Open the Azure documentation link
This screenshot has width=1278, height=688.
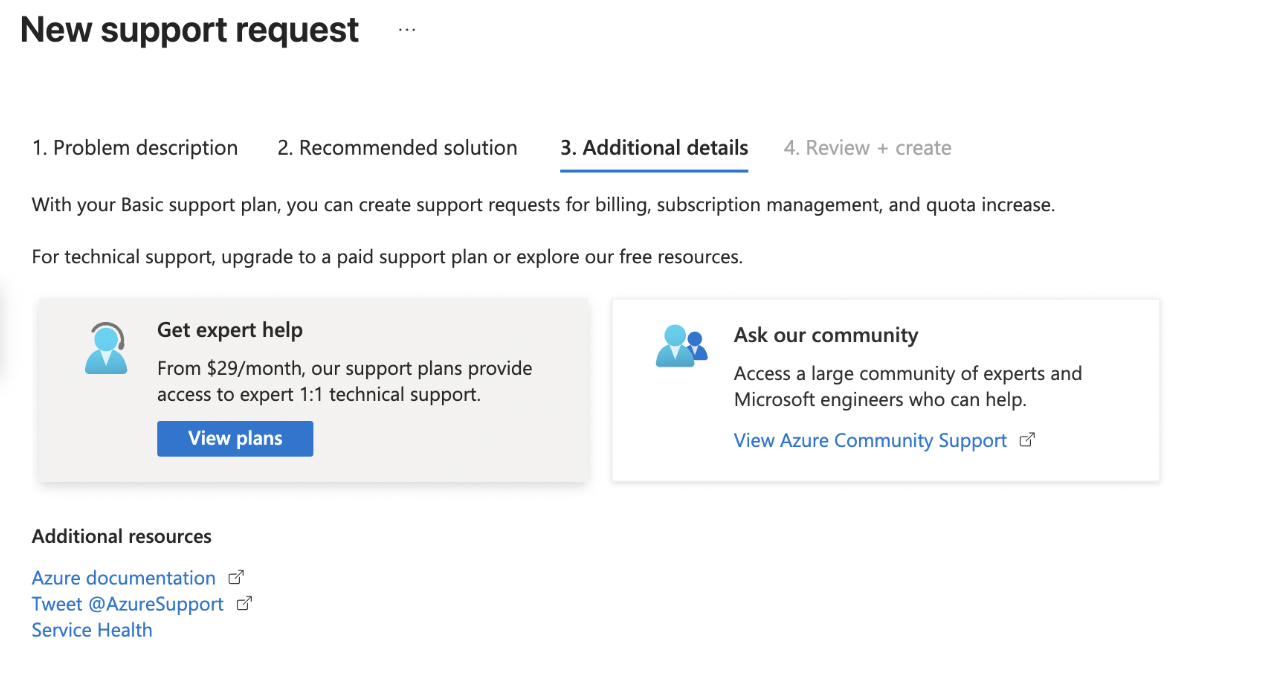pos(124,578)
